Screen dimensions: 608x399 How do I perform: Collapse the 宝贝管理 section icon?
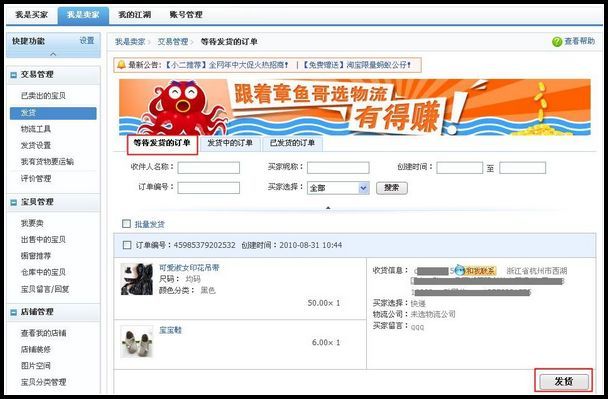pos(14,202)
